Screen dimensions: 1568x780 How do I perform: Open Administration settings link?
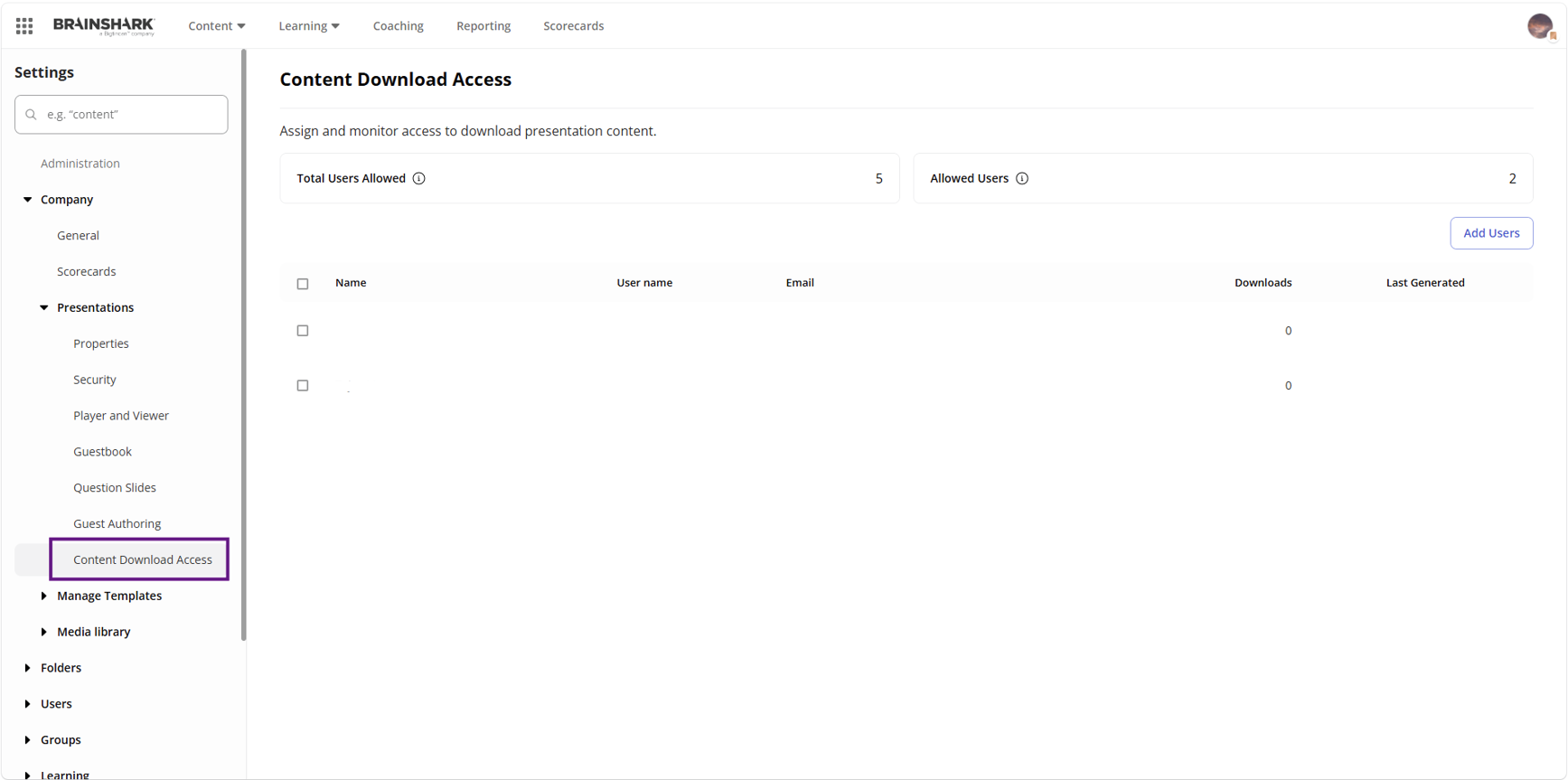click(80, 164)
